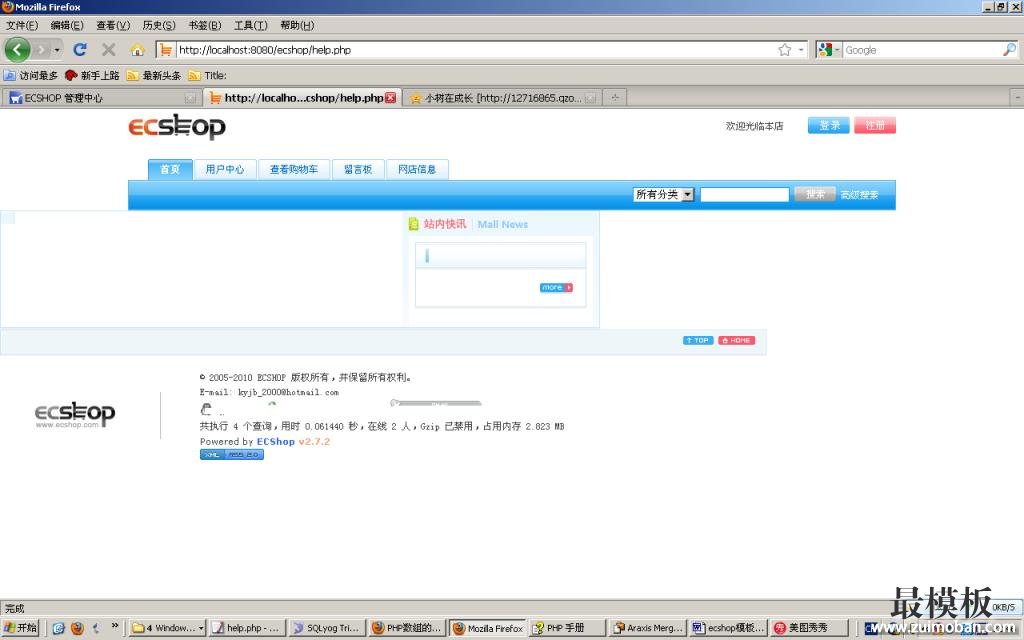
Task: Select the 查看购物车 navigation tab
Action: (x=294, y=169)
